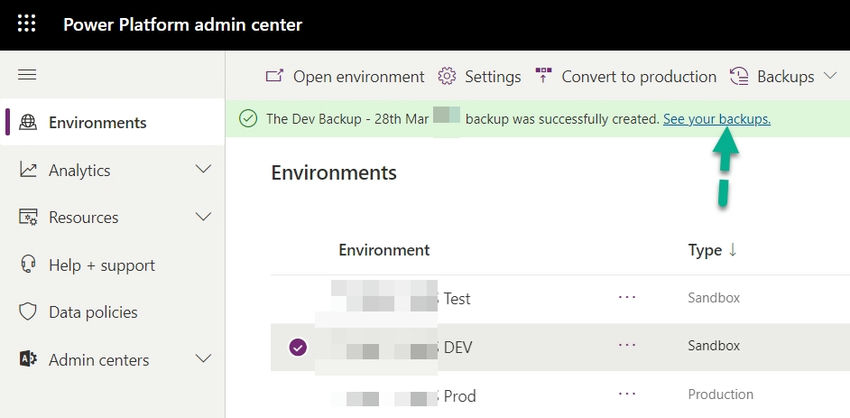Sort by the Type column header
850x418 pixels.
click(712, 250)
